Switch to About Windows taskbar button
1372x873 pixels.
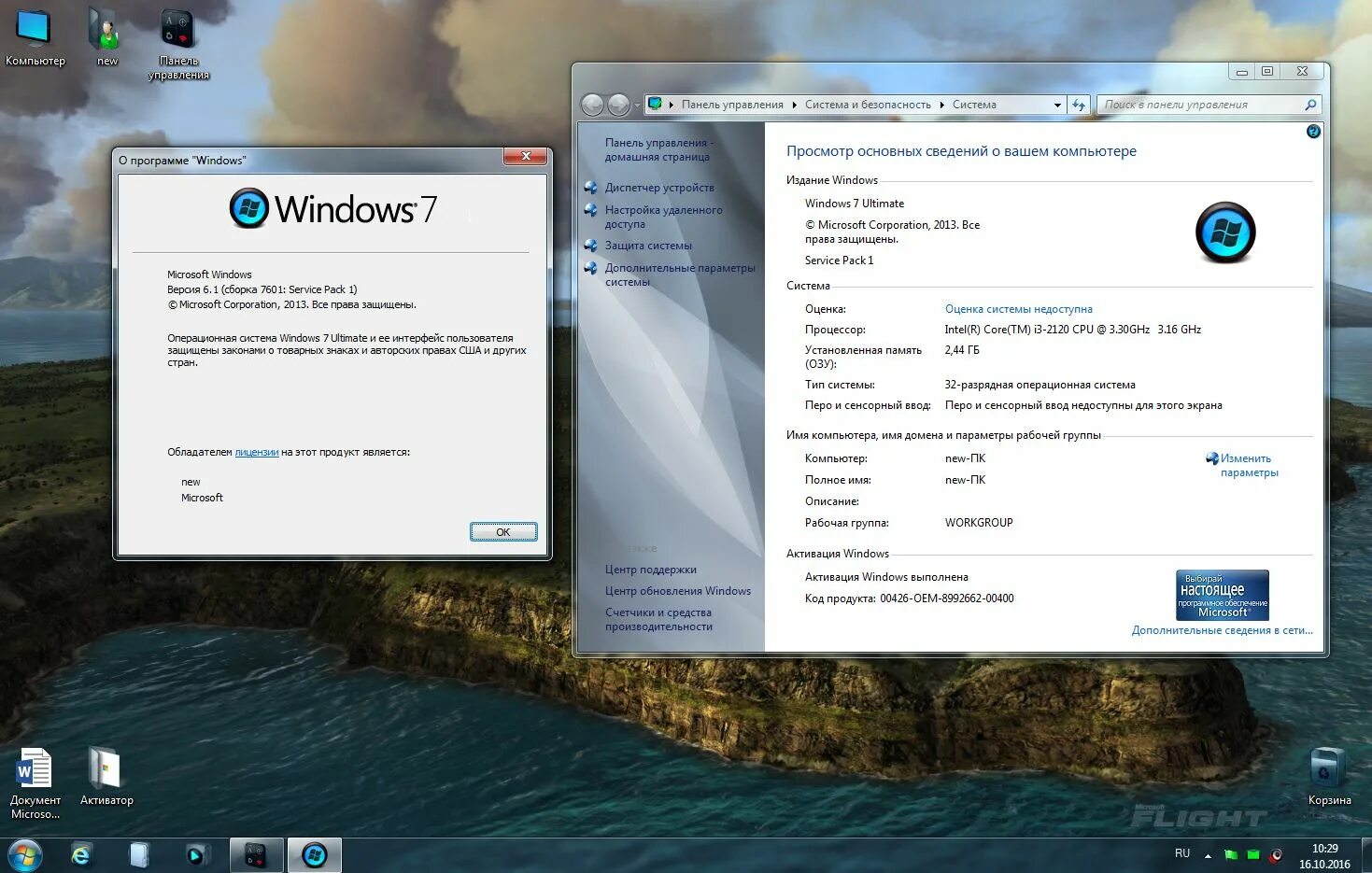(x=314, y=854)
